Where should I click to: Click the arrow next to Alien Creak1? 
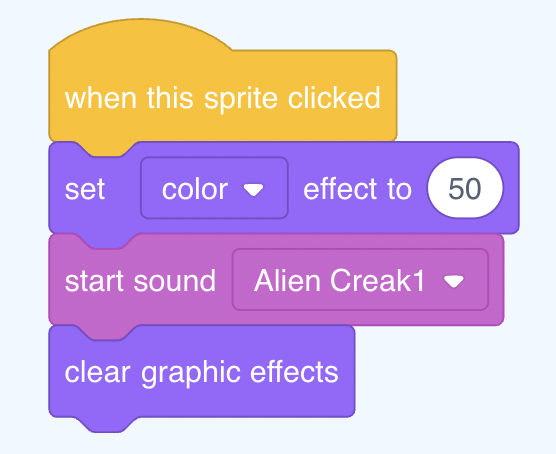point(454,281)
